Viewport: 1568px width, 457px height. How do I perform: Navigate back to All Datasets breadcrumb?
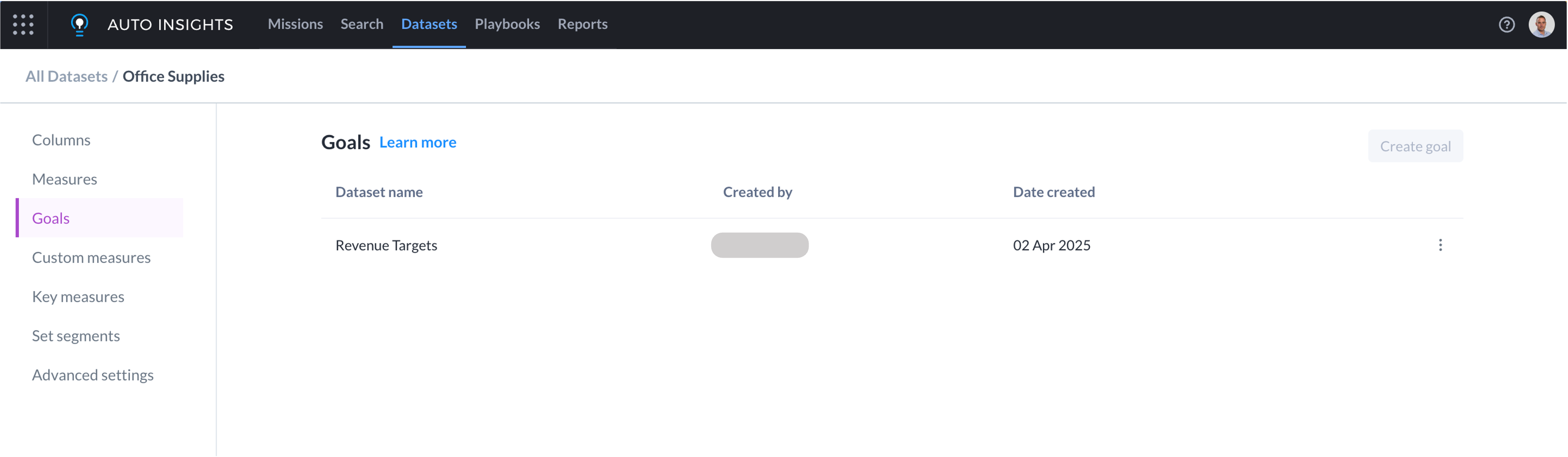pyautogui.click(x=66, y=76)
